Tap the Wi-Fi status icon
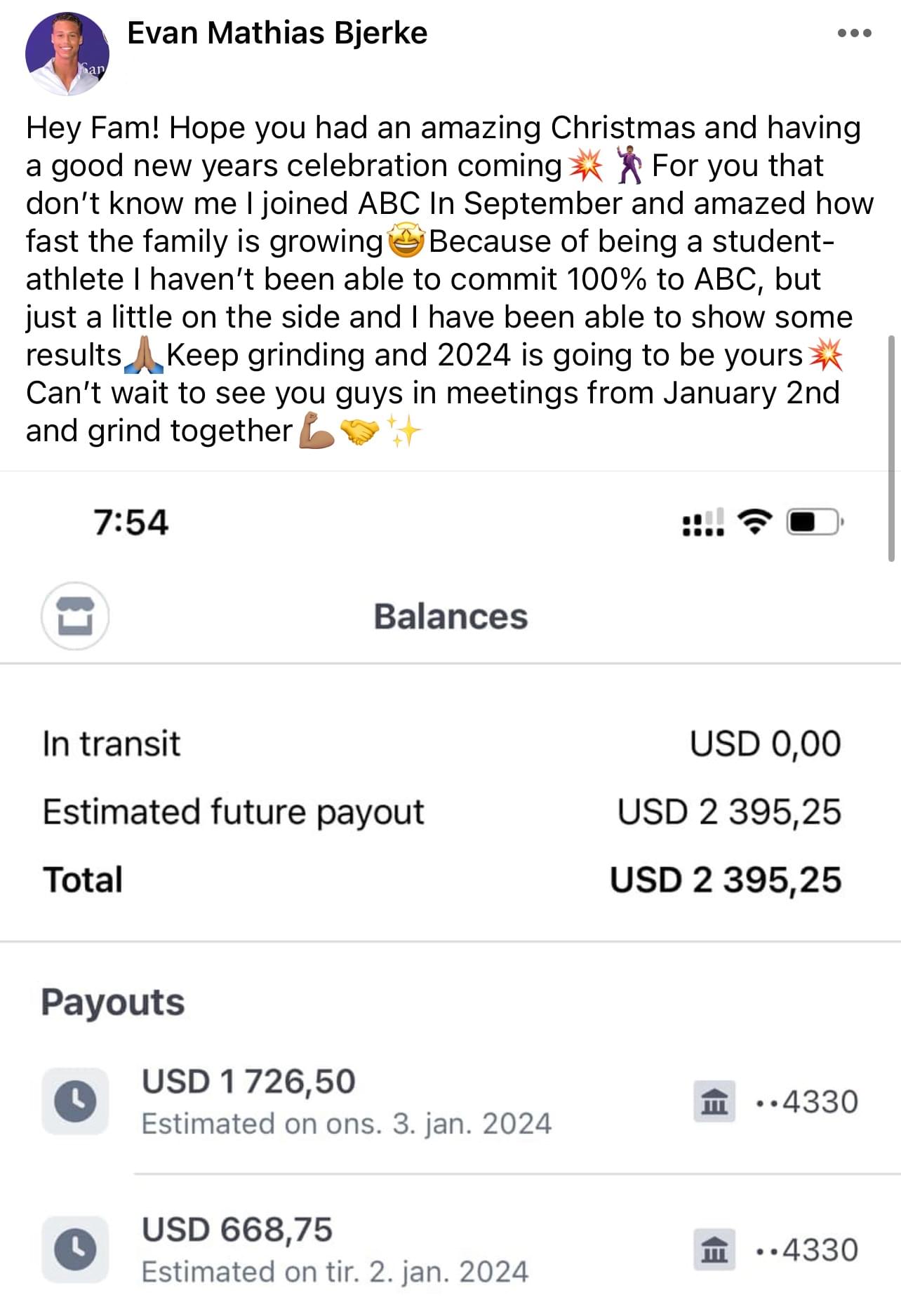 click(x=754, y=521)
